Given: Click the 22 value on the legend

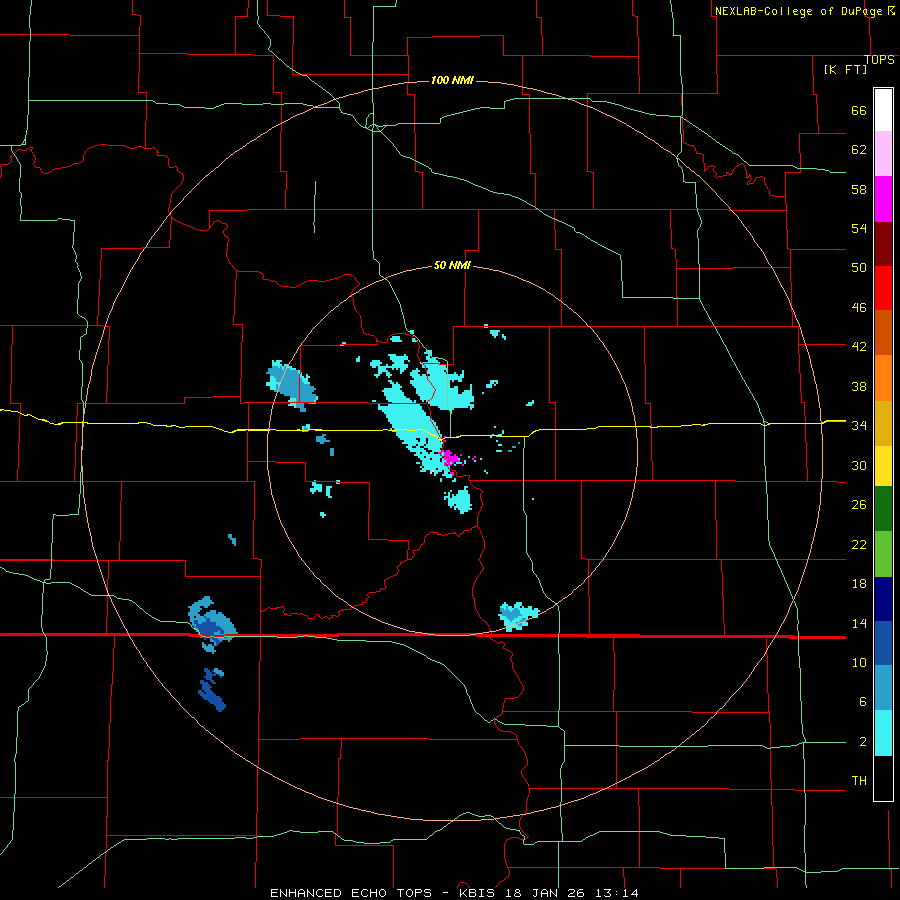Looking at the screenshot, I should 859,544.
